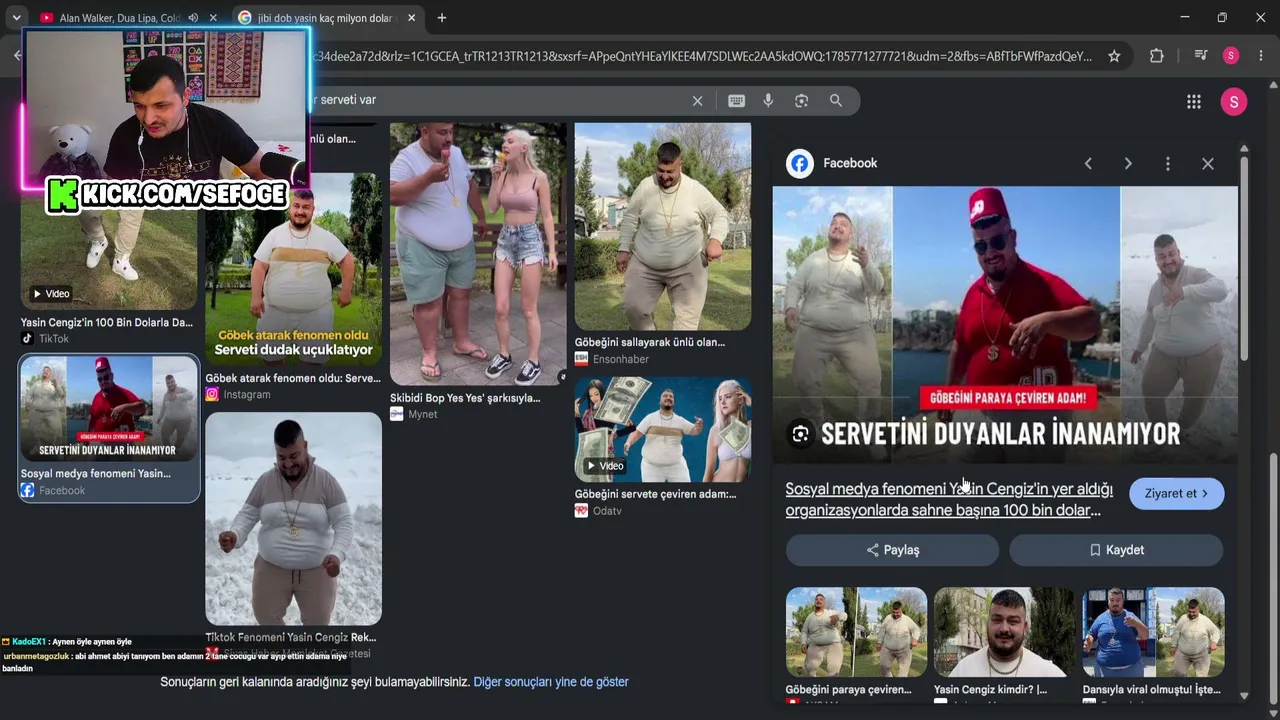Click the TikTok source icon
This screenshot has width=1280, height=720.
click(x=28, y=339)
